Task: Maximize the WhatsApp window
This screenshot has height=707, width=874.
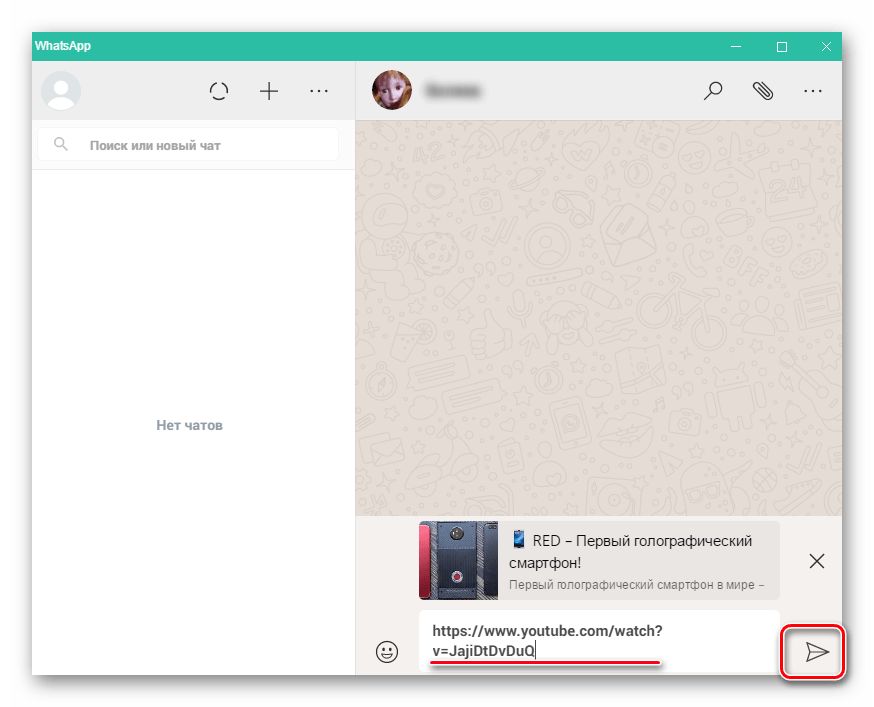Action: tap(782, 47)
